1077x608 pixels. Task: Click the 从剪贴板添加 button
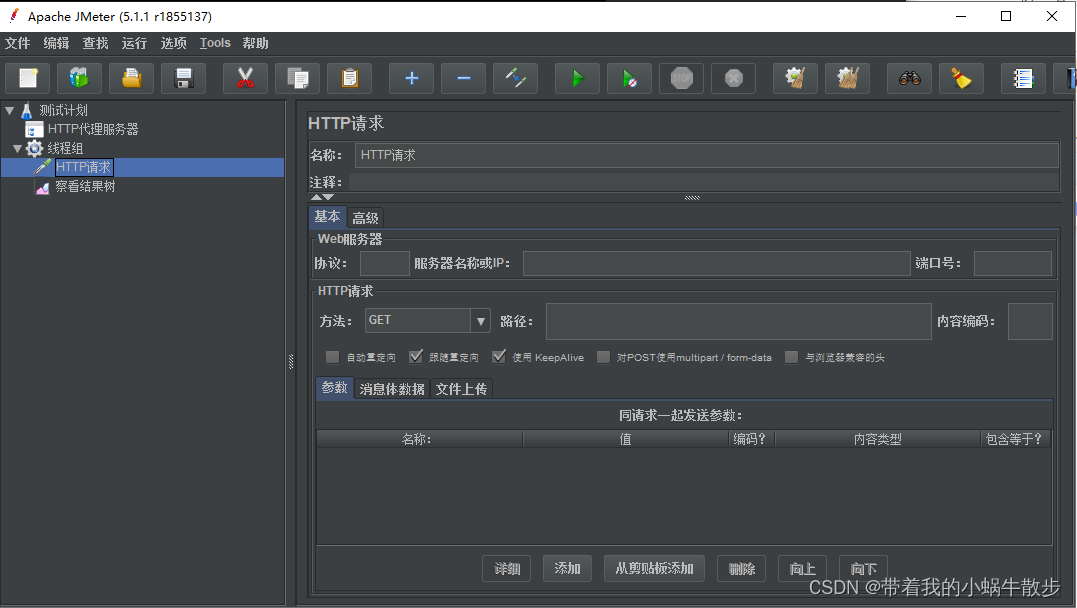pyautogui.click(x=655, y=569)
